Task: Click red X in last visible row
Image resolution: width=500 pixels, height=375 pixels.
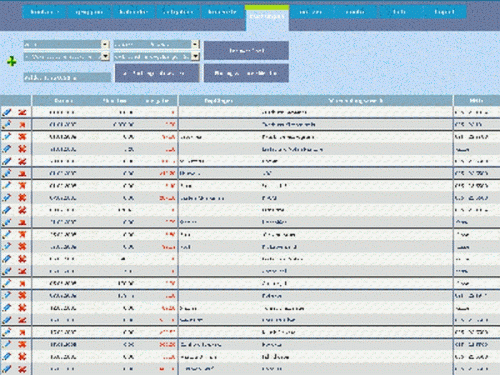Action: (22, 369)
